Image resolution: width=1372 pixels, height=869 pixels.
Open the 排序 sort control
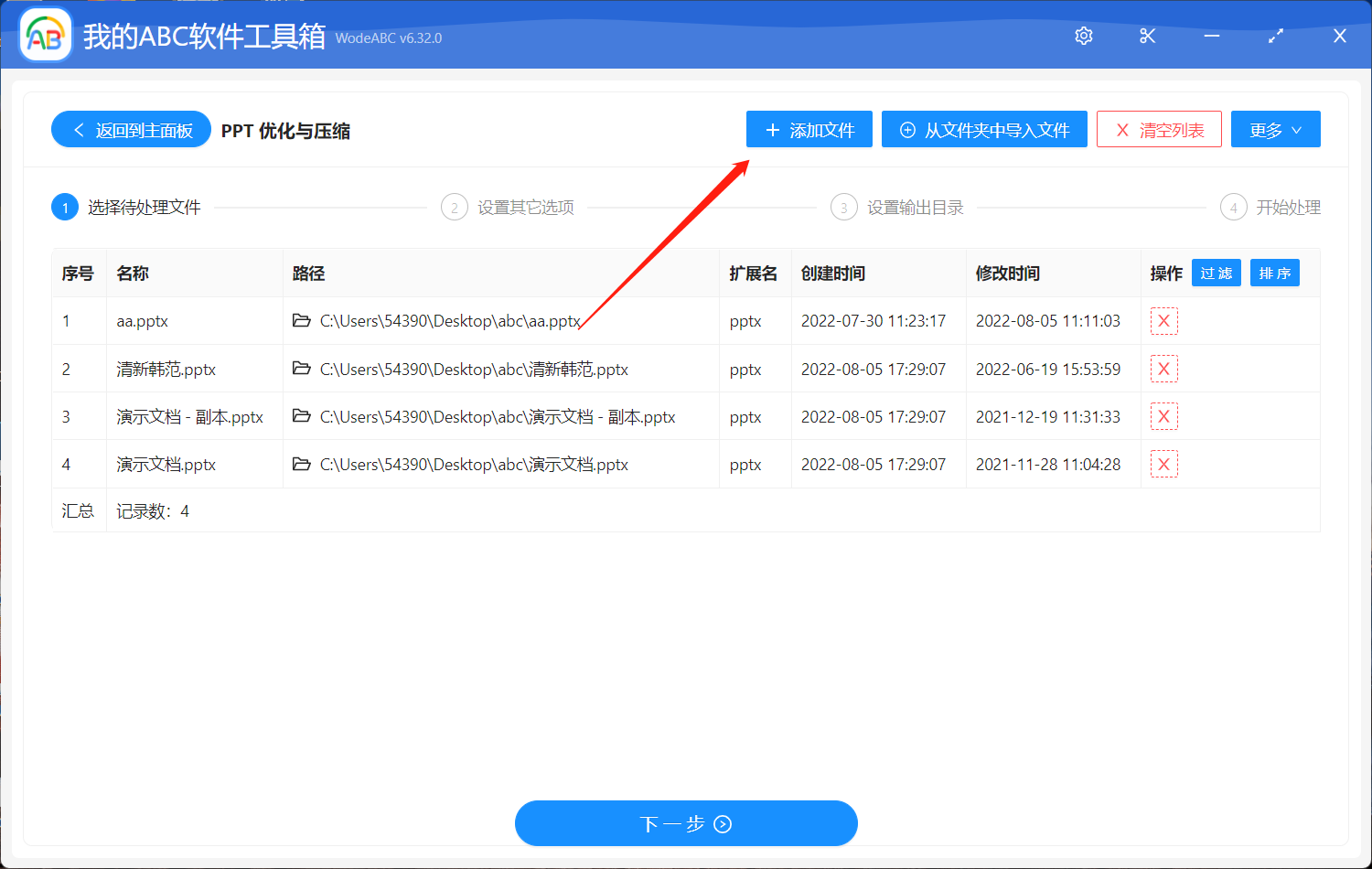1274,272
